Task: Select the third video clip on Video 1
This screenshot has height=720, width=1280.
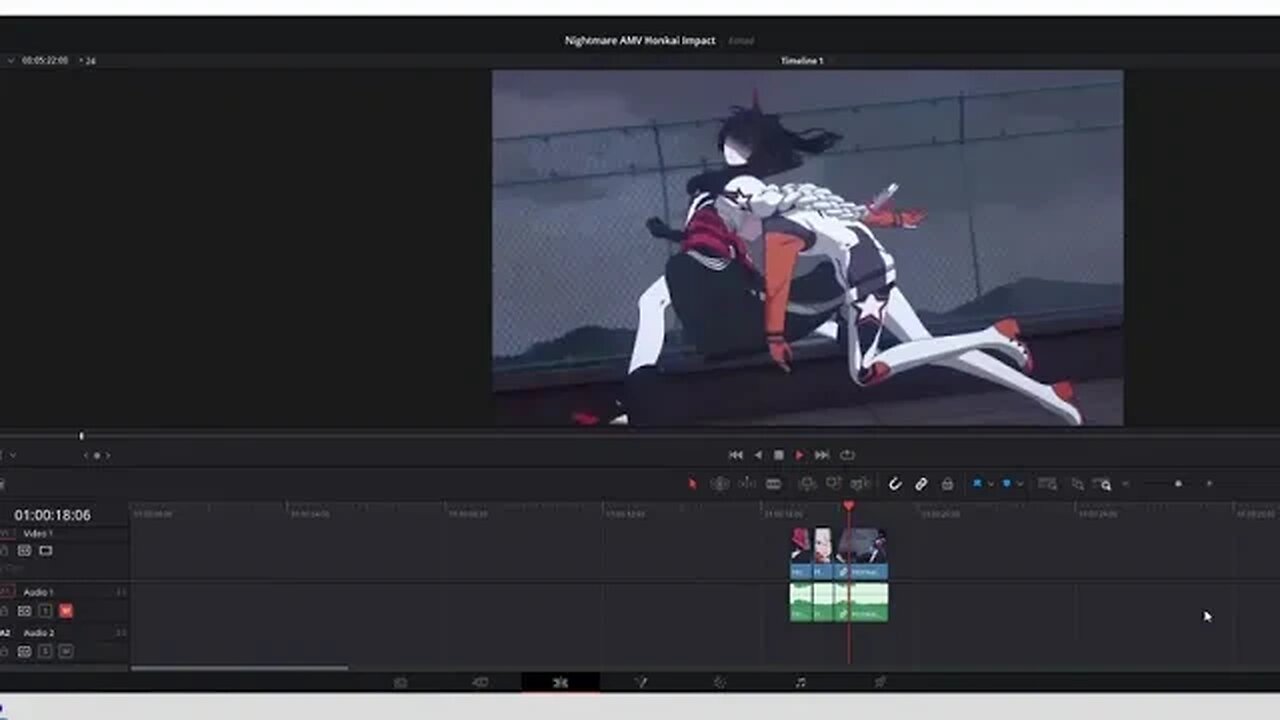Action: [x=862, y=553]
